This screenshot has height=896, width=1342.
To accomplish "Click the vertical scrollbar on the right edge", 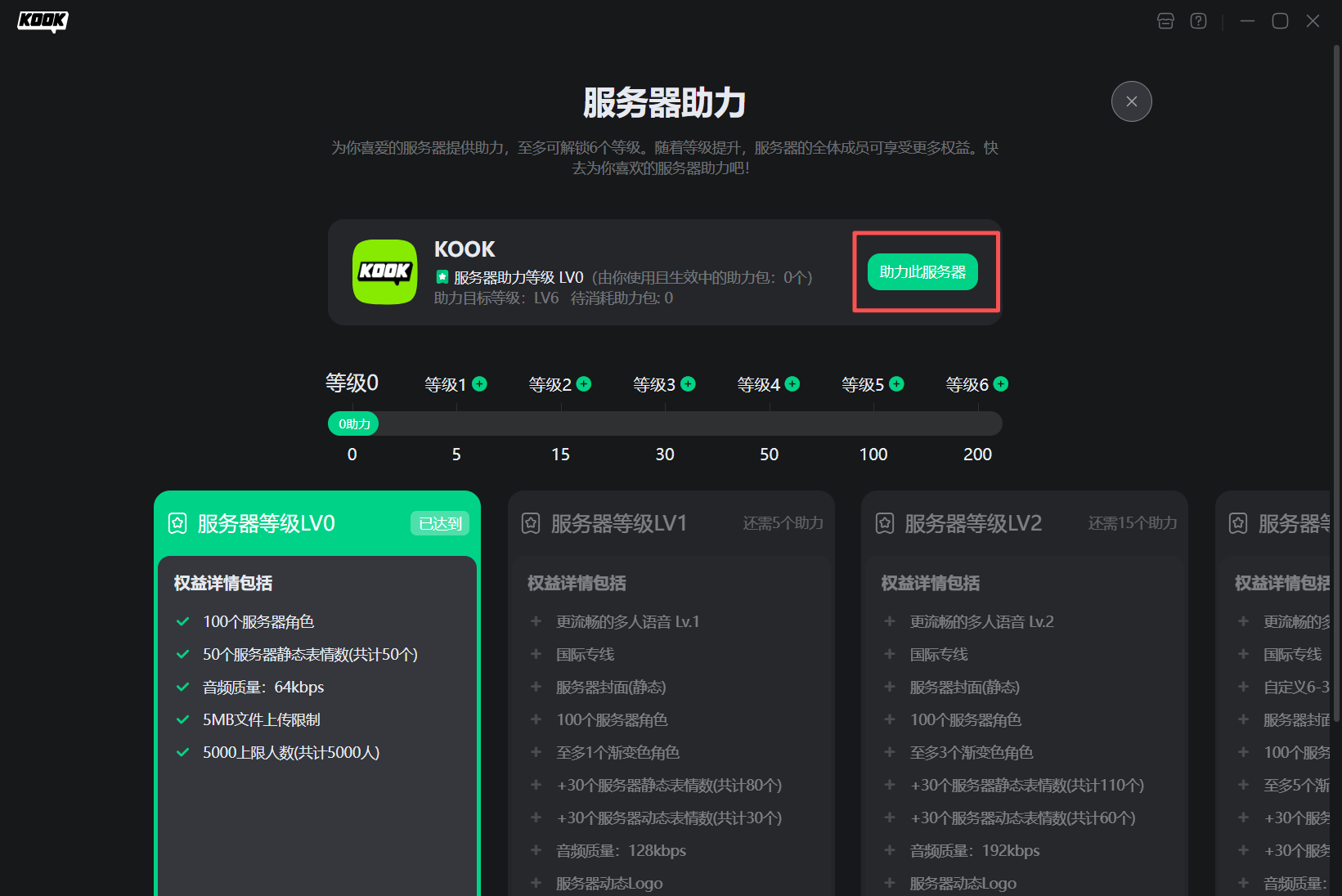I will [x=1337, y=384].
